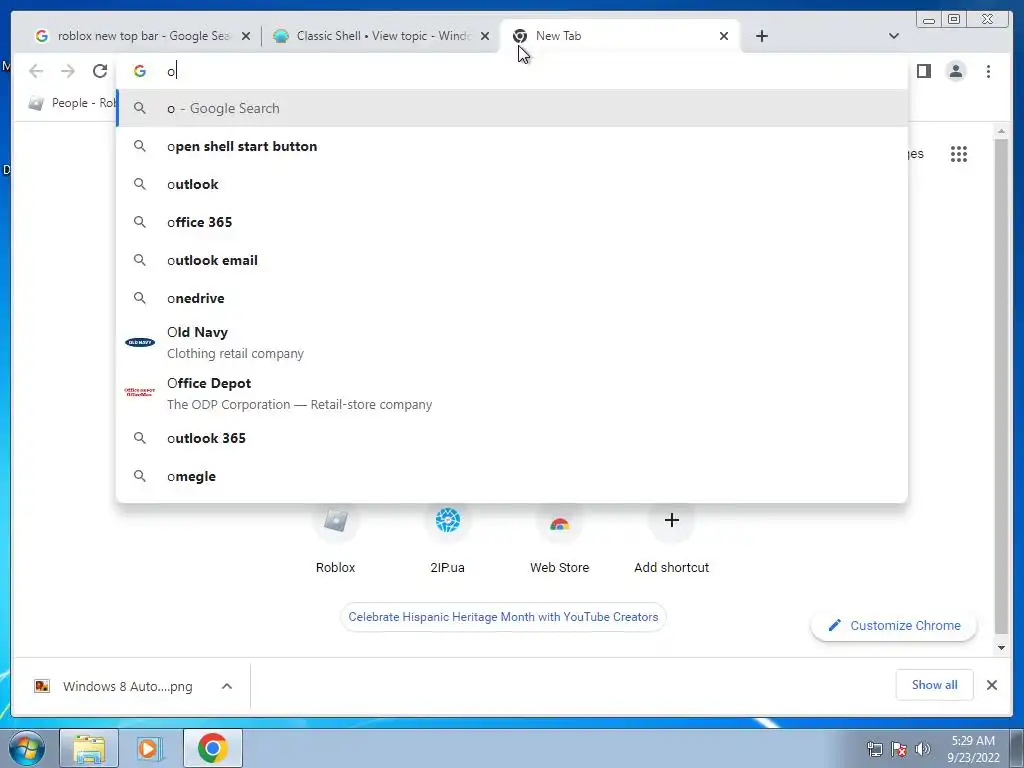1024x768 pixels.
Task: Click search icon beside 'outlook 365'
Action: pyautogui.click(x=140, y=438)
